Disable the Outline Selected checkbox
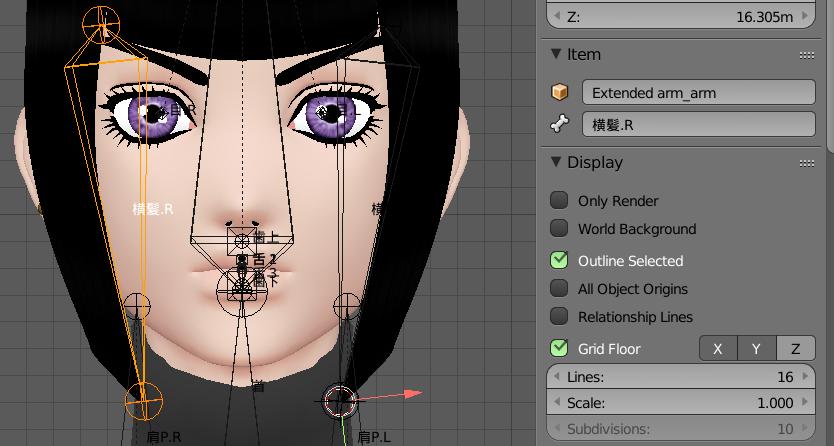The width and height of the screenshot is (834, 446). tap(559, 260)
